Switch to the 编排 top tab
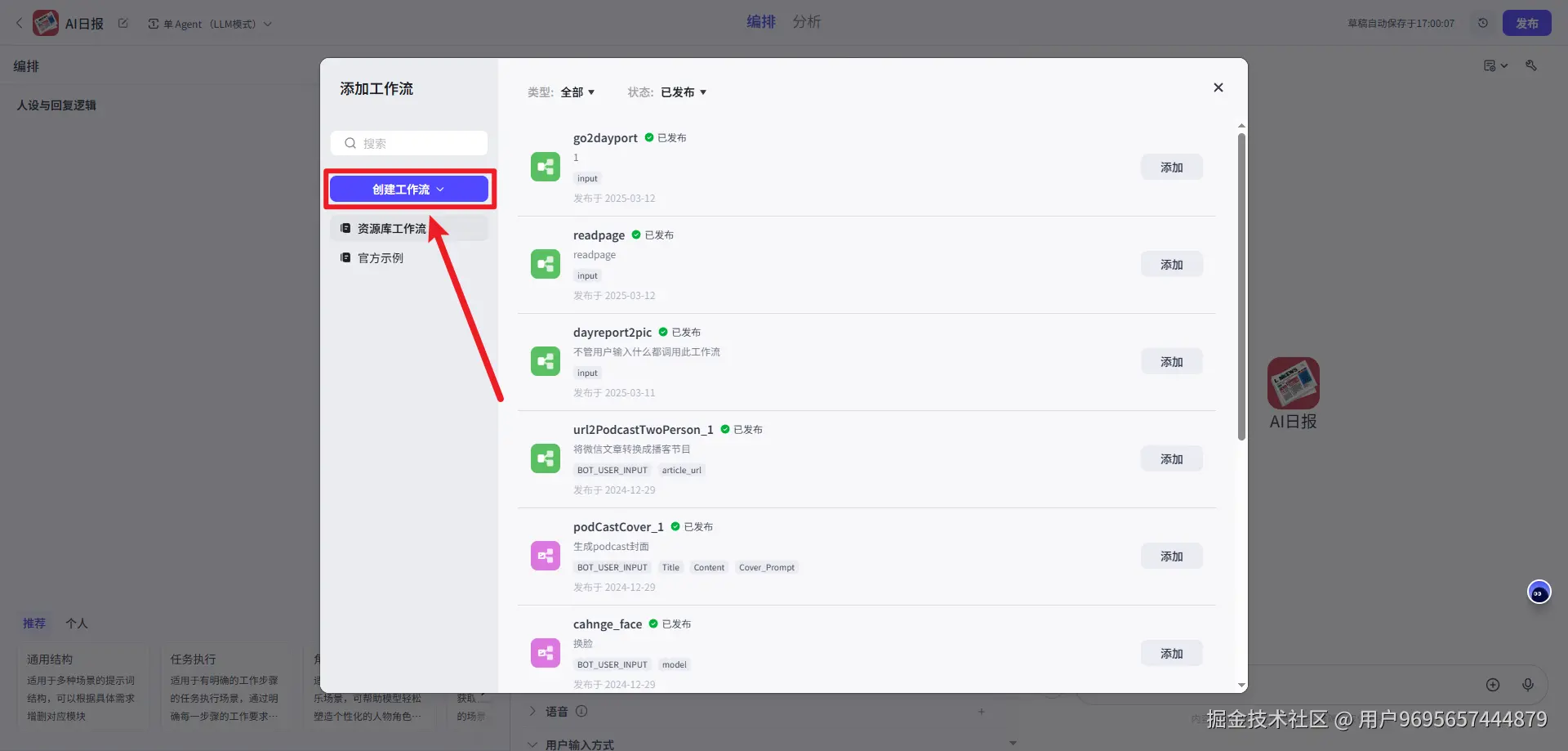Image resolution: width=1568 pixels, height=751 pixels. tap(761, 22)
